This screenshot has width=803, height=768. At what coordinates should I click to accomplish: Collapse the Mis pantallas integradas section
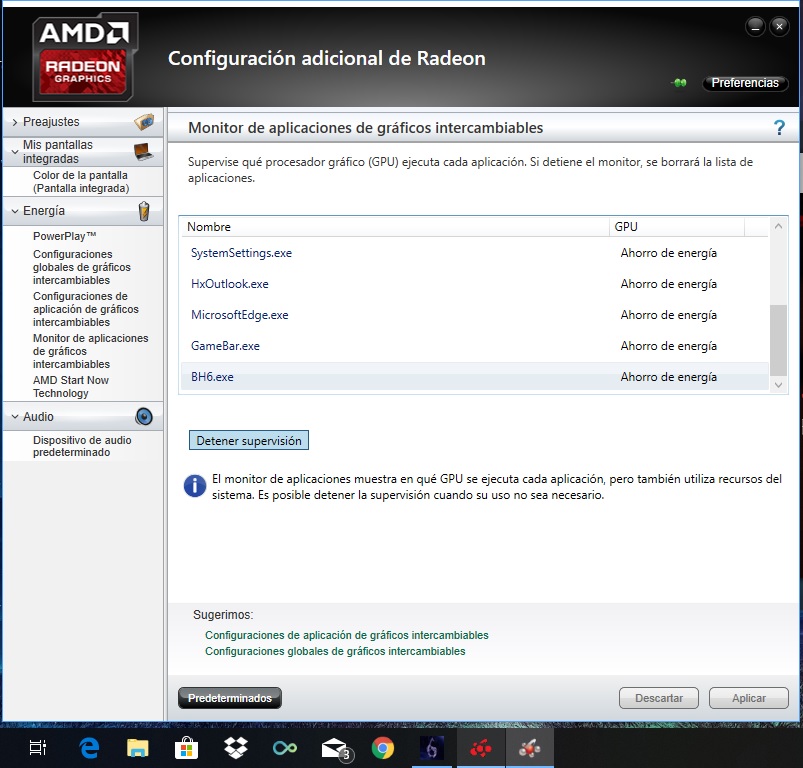coord(15,152)
